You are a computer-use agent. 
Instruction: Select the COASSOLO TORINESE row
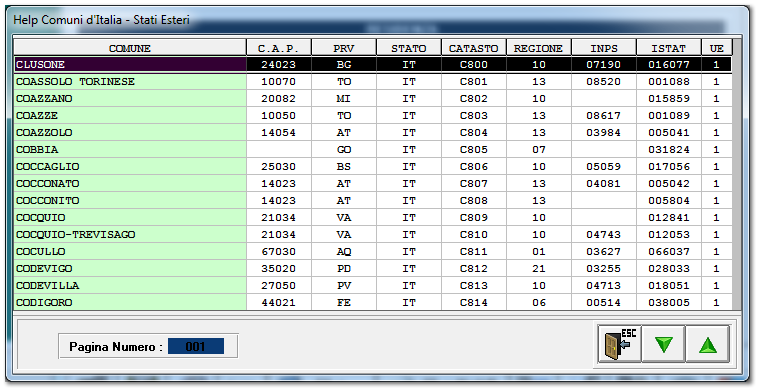373,81
